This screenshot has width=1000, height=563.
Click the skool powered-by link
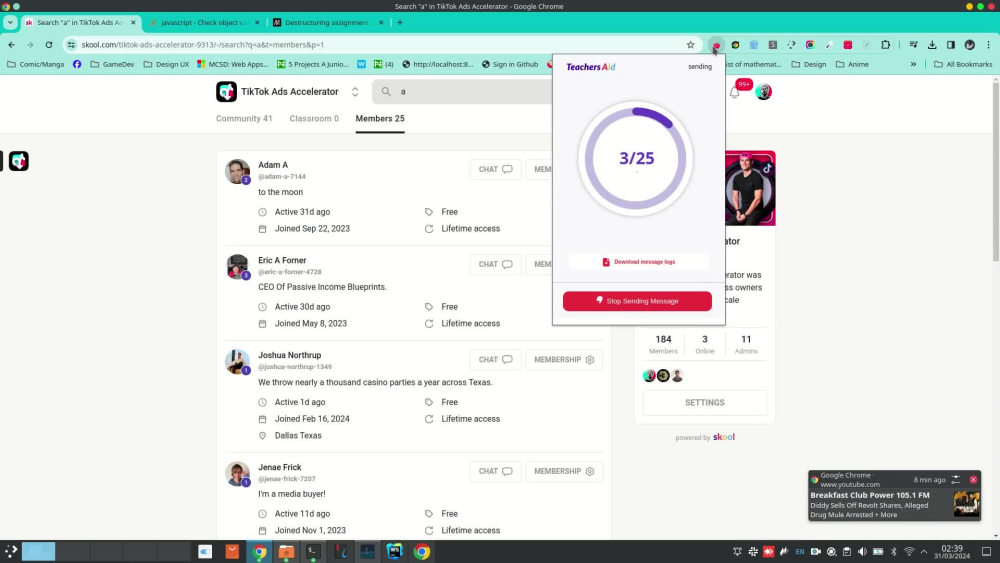point(724,437)
